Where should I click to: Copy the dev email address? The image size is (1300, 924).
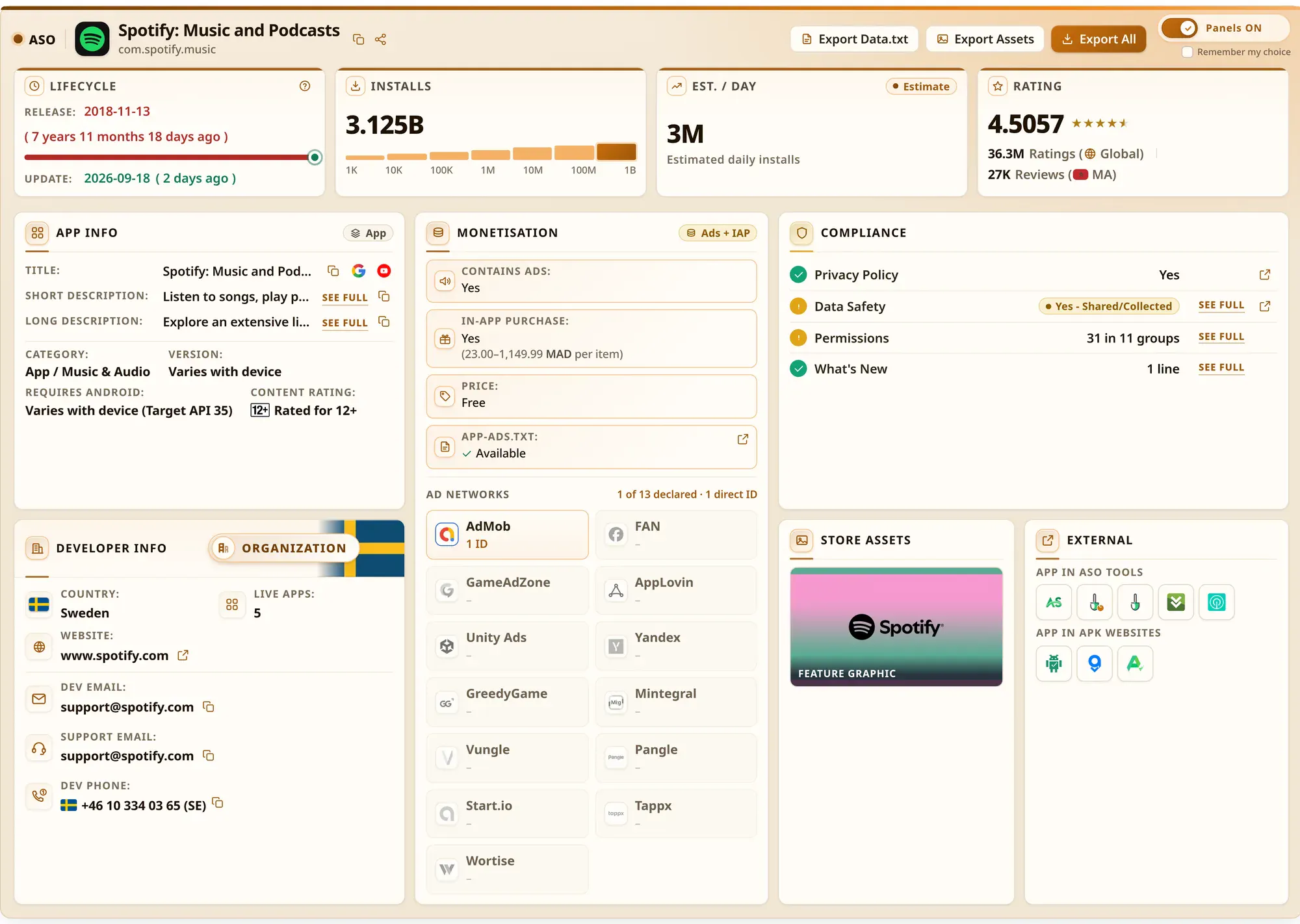click(x=209, y=706)
